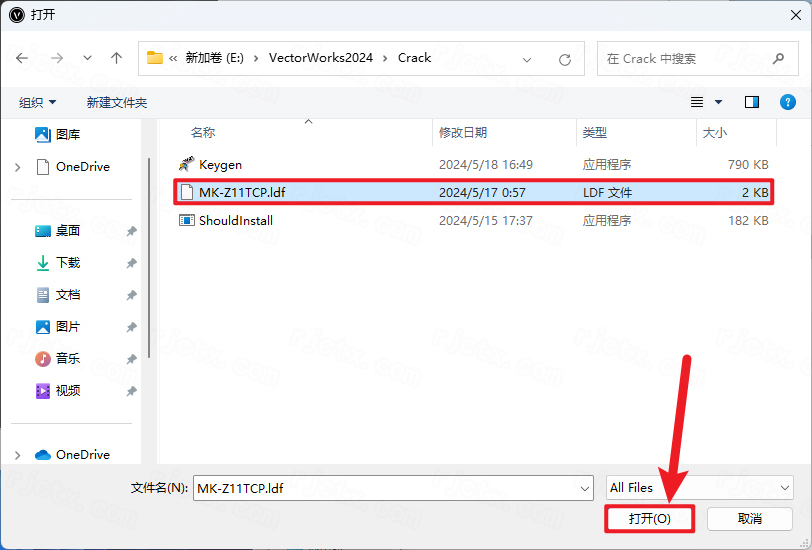The width and height of the screenshot is (812, 550).
Task: Open the view options dropdown arrow
Action: 718,102
